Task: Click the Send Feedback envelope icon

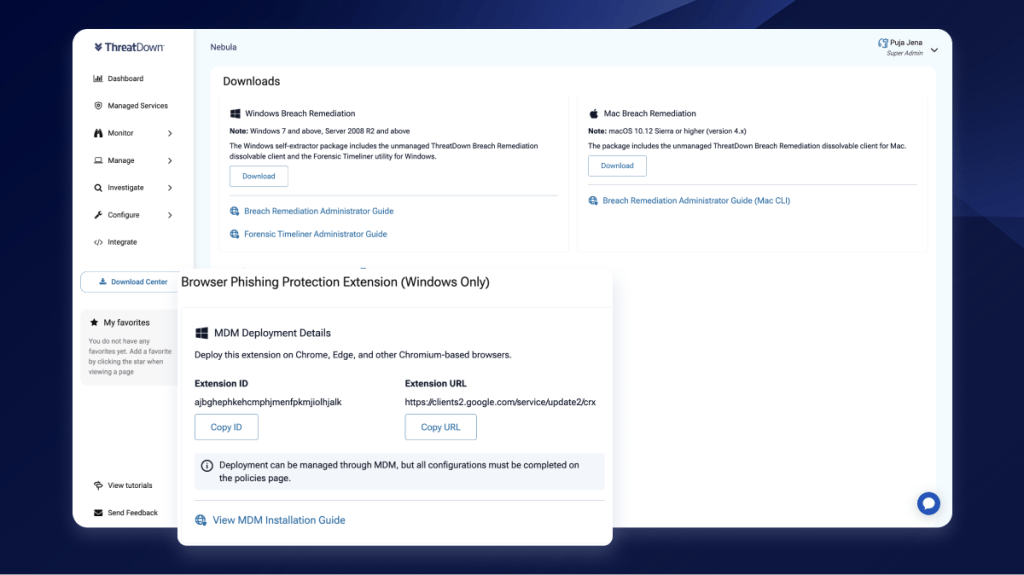Action: pyautogui.click(x=98, y=513)
